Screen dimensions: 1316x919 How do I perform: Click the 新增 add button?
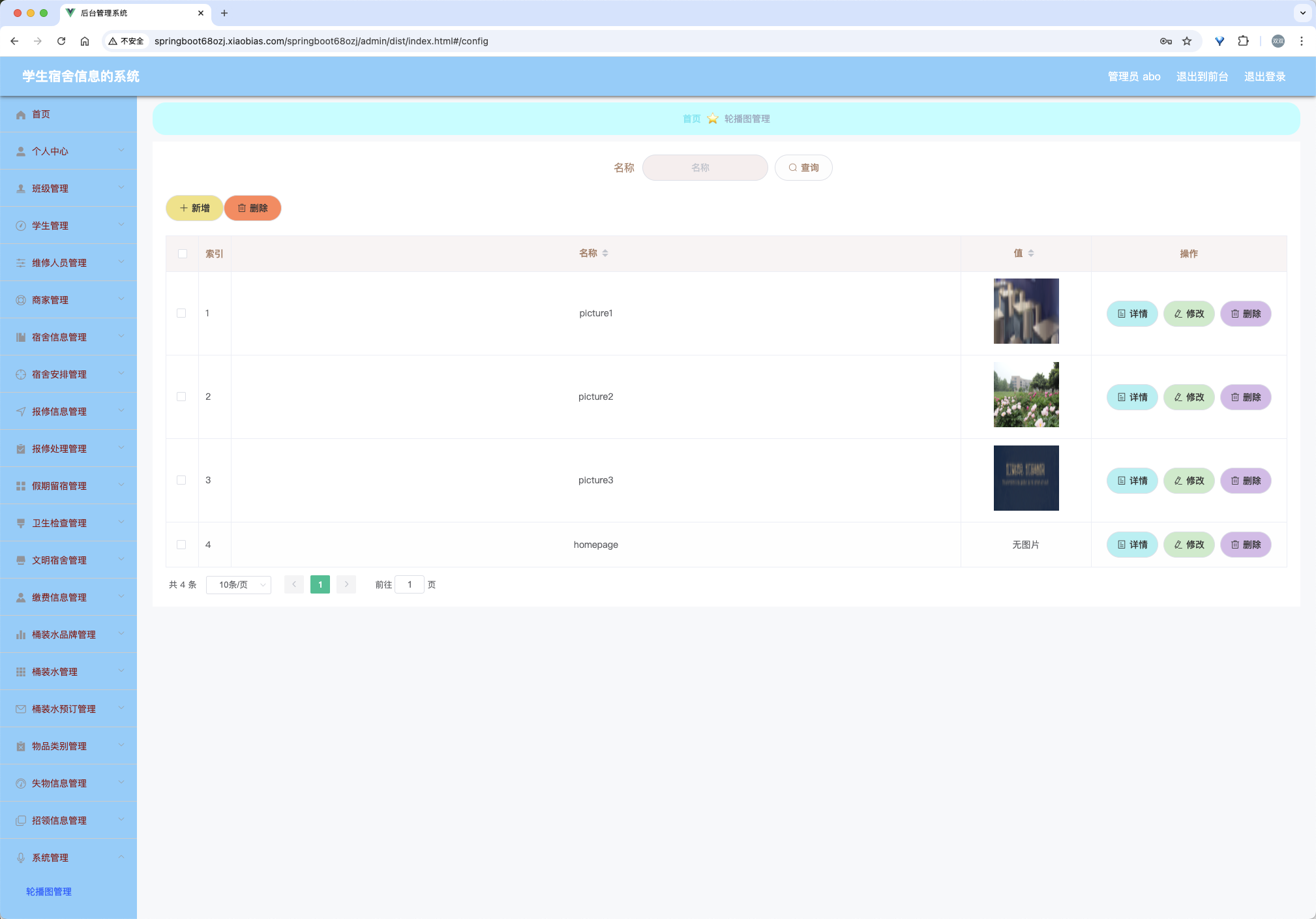pos(194,208)
